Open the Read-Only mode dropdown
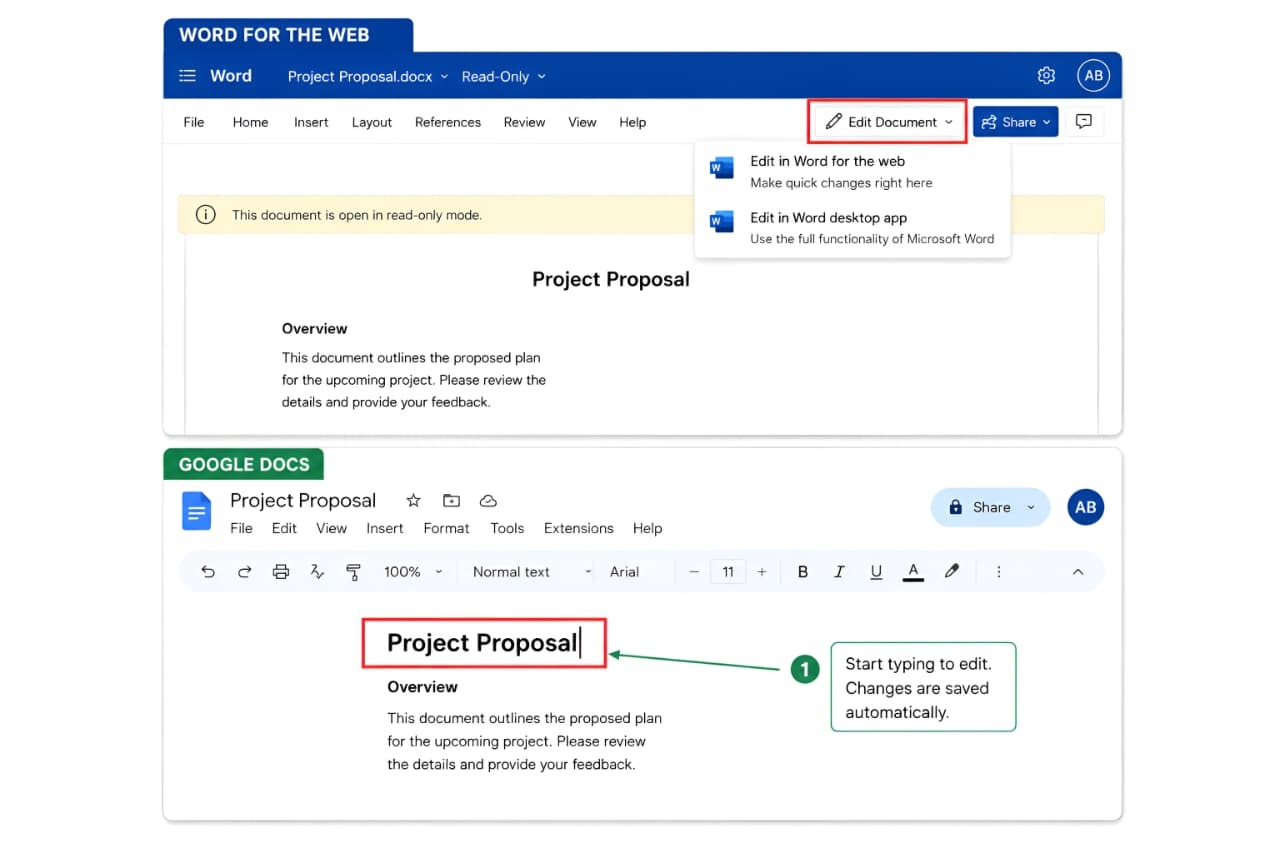Screen dimensions: 1280x853 click(504, 77)
